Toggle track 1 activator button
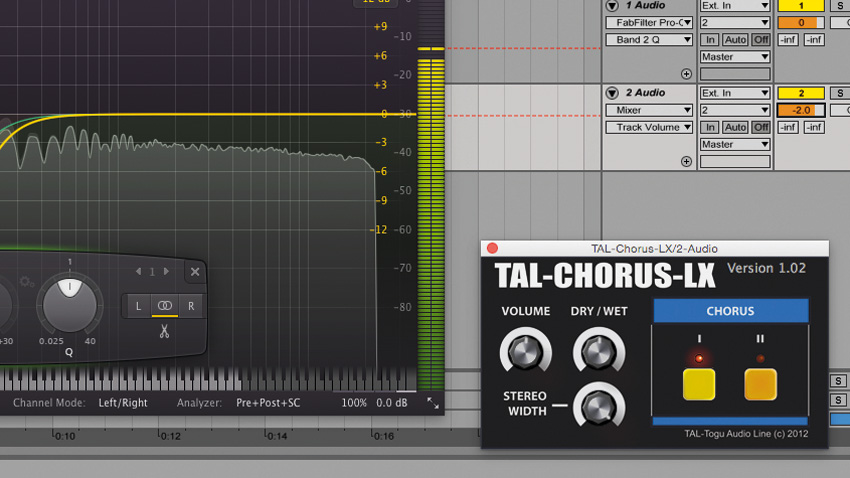 [x=801, y=5]
